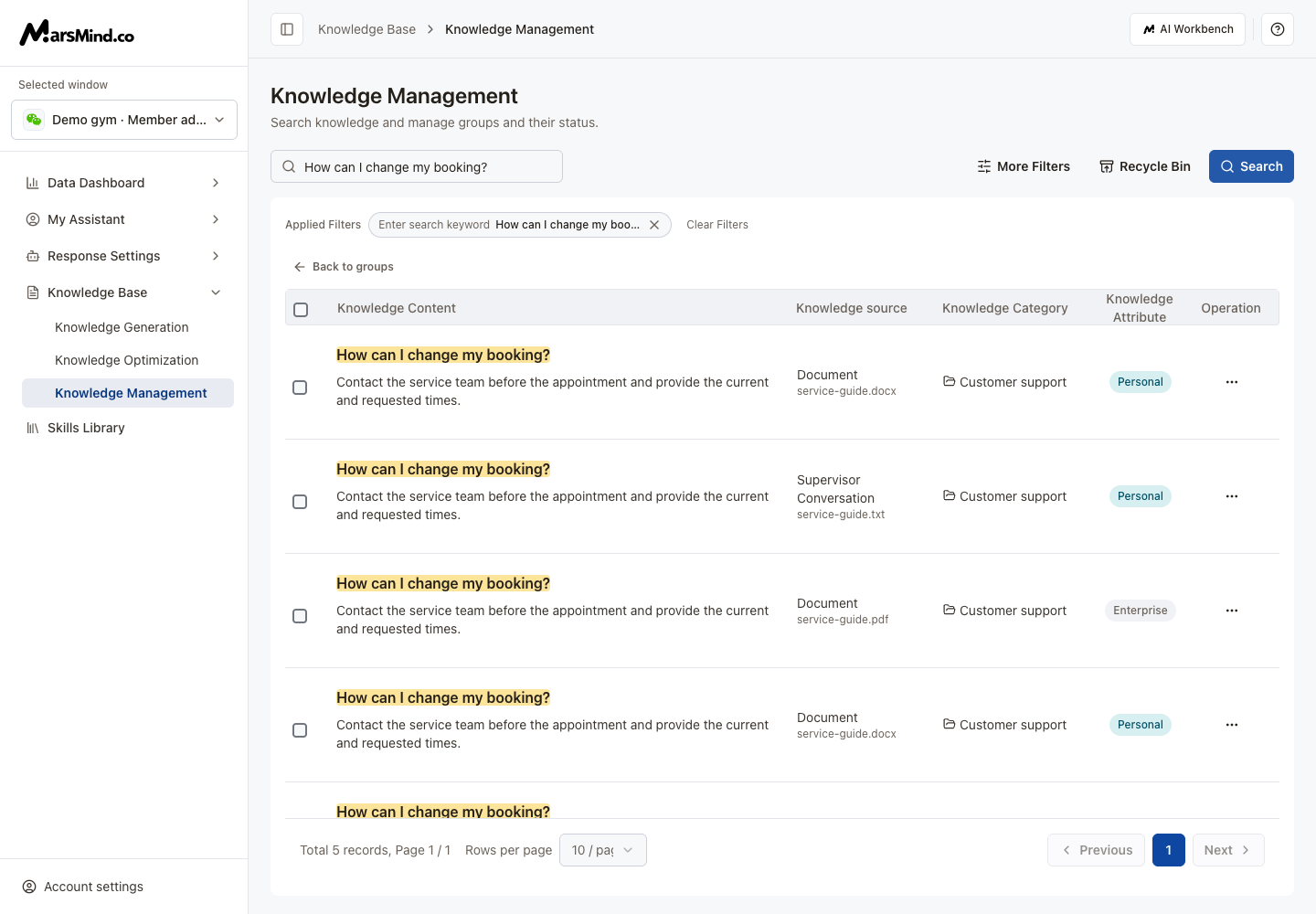Open More Filters
The width and height of the screenshot is (1316, 914).
tap(1024, 166)
